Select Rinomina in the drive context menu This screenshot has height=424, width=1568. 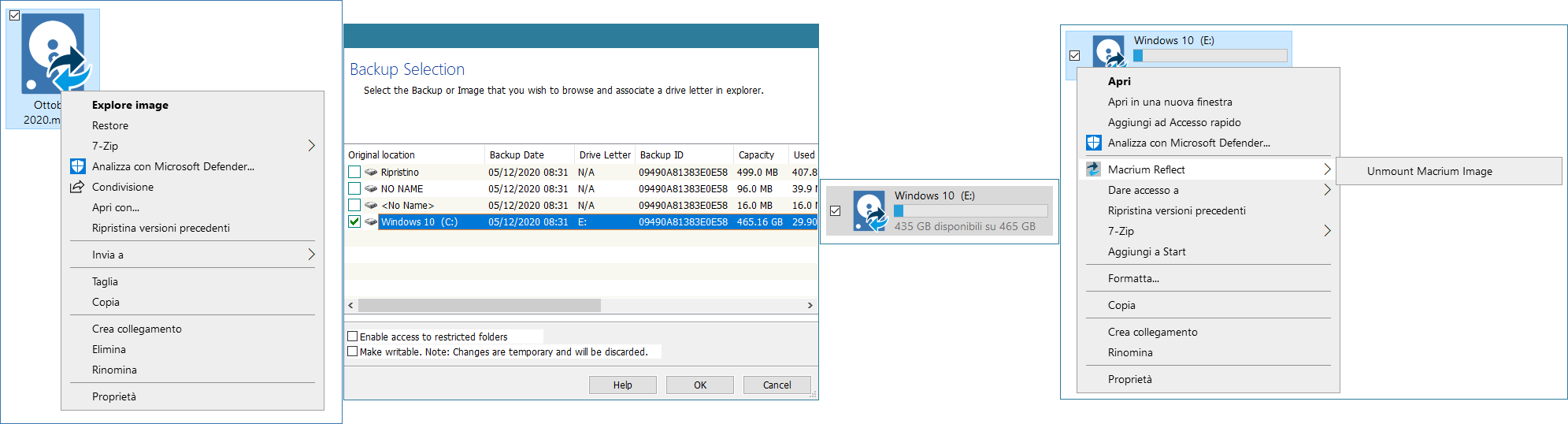pyautogui.click(x=1130, y=352)
